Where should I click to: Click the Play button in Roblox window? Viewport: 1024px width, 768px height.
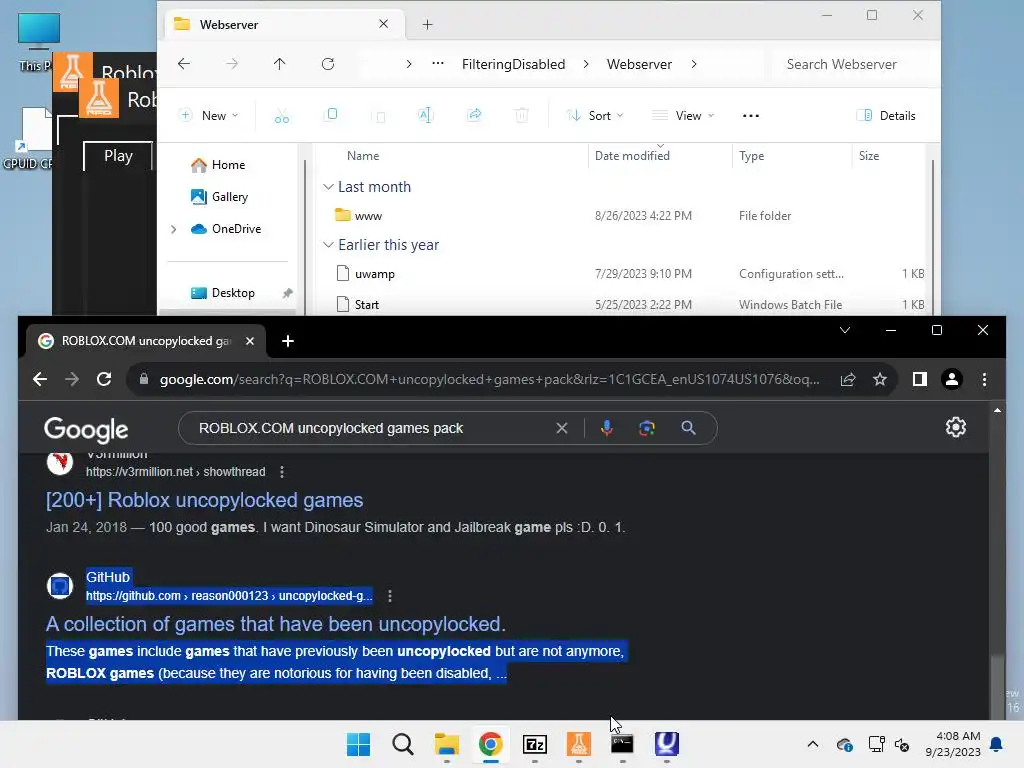(118, 156)
